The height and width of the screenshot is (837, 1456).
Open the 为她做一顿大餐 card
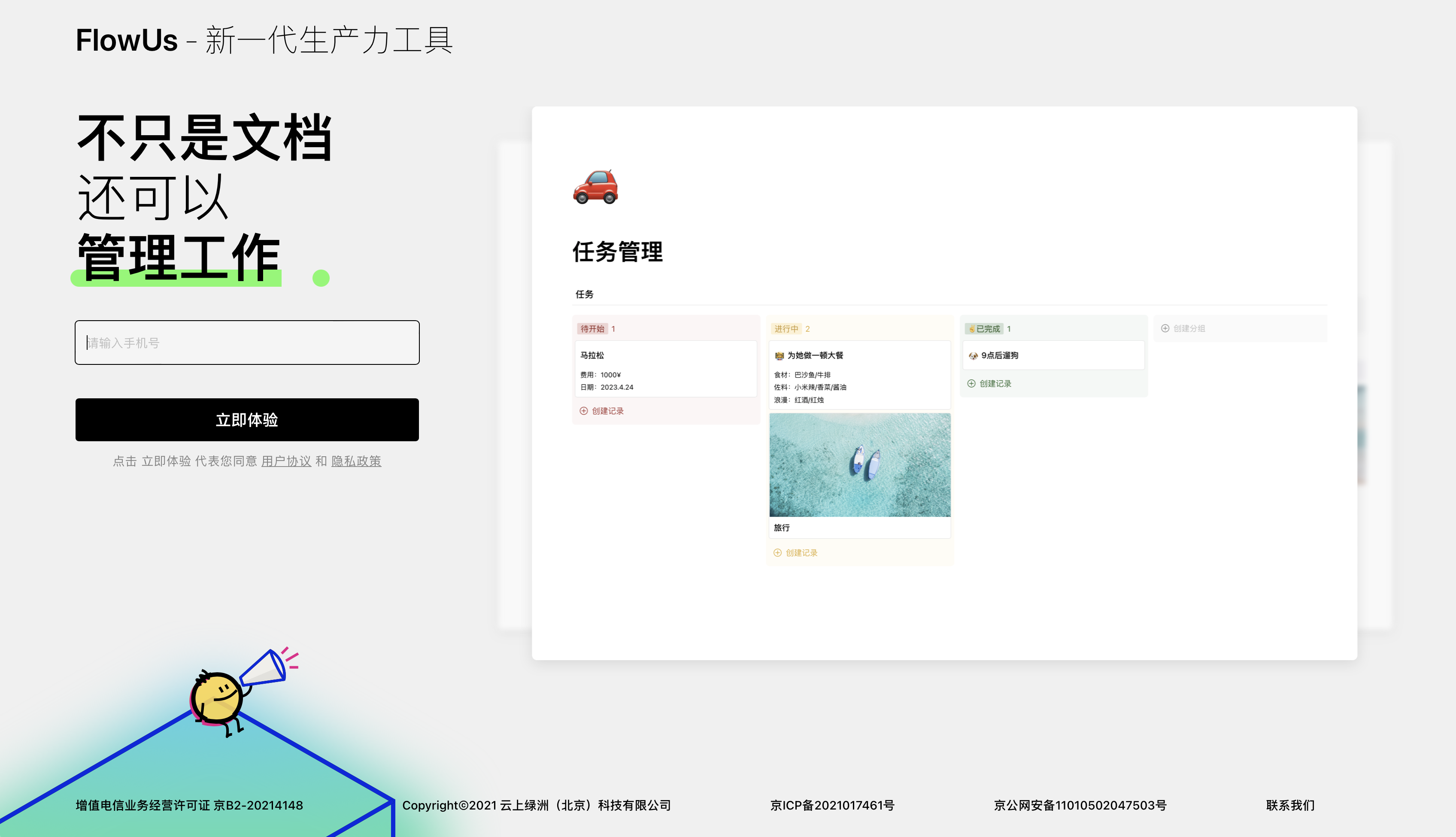pos(859,376)
